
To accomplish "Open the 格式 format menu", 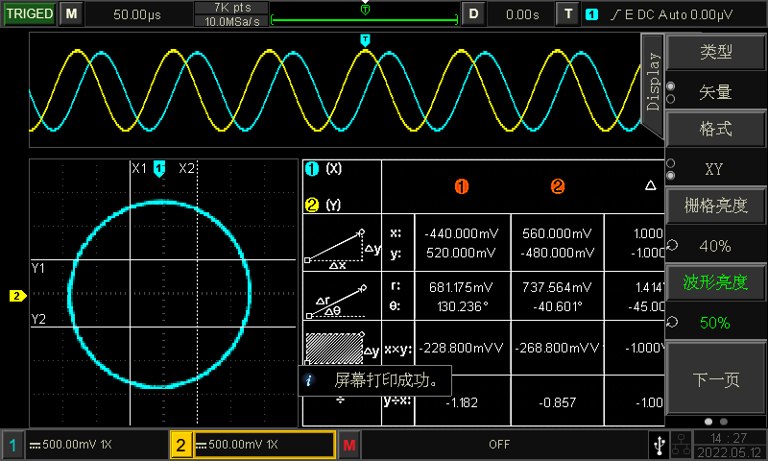I will [715, 129].
